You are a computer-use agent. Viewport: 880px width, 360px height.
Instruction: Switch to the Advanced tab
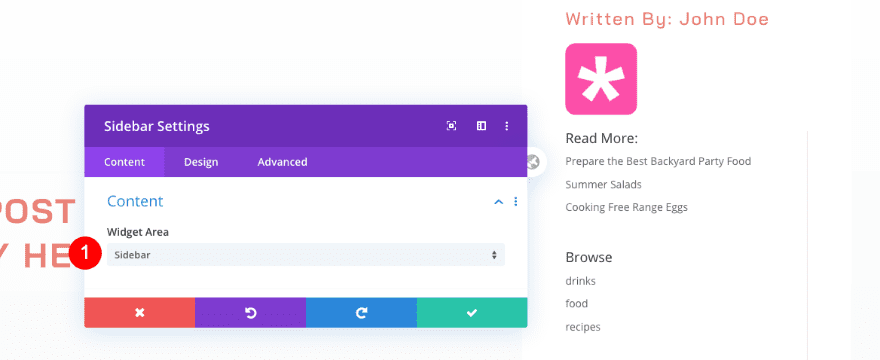[x=282, y=162]
